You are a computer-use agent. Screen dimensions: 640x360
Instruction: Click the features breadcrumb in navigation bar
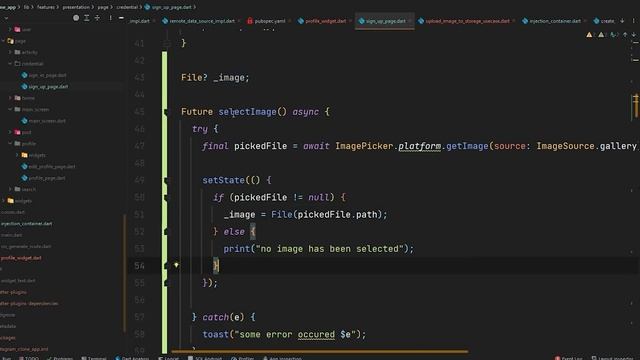pyautogui.click(x=46, y=7)
